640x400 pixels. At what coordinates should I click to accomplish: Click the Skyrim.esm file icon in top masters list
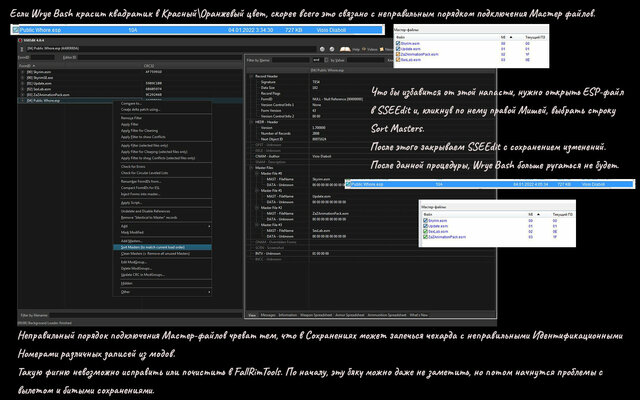[x=397, y=43]
